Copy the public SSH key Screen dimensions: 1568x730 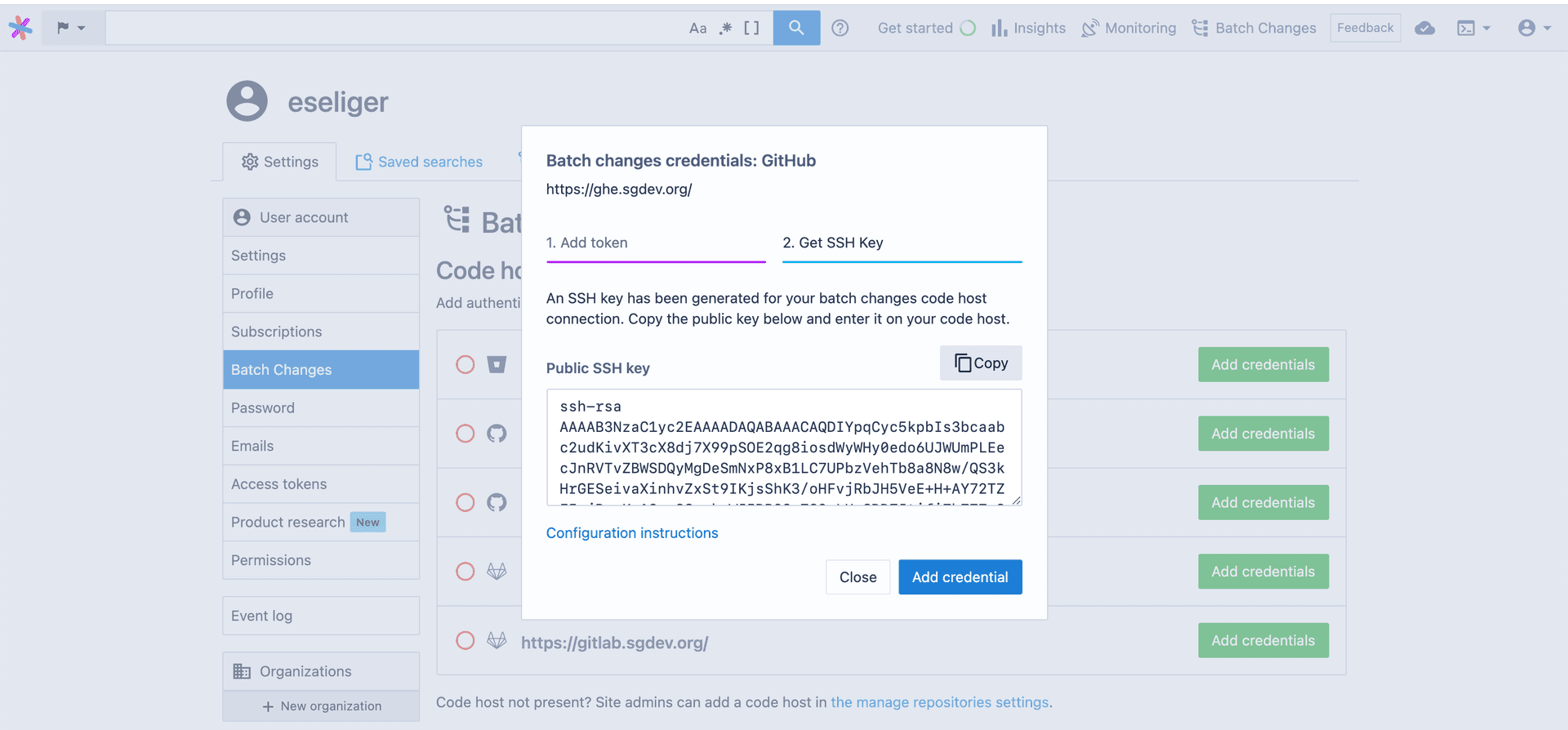[981, 363]
